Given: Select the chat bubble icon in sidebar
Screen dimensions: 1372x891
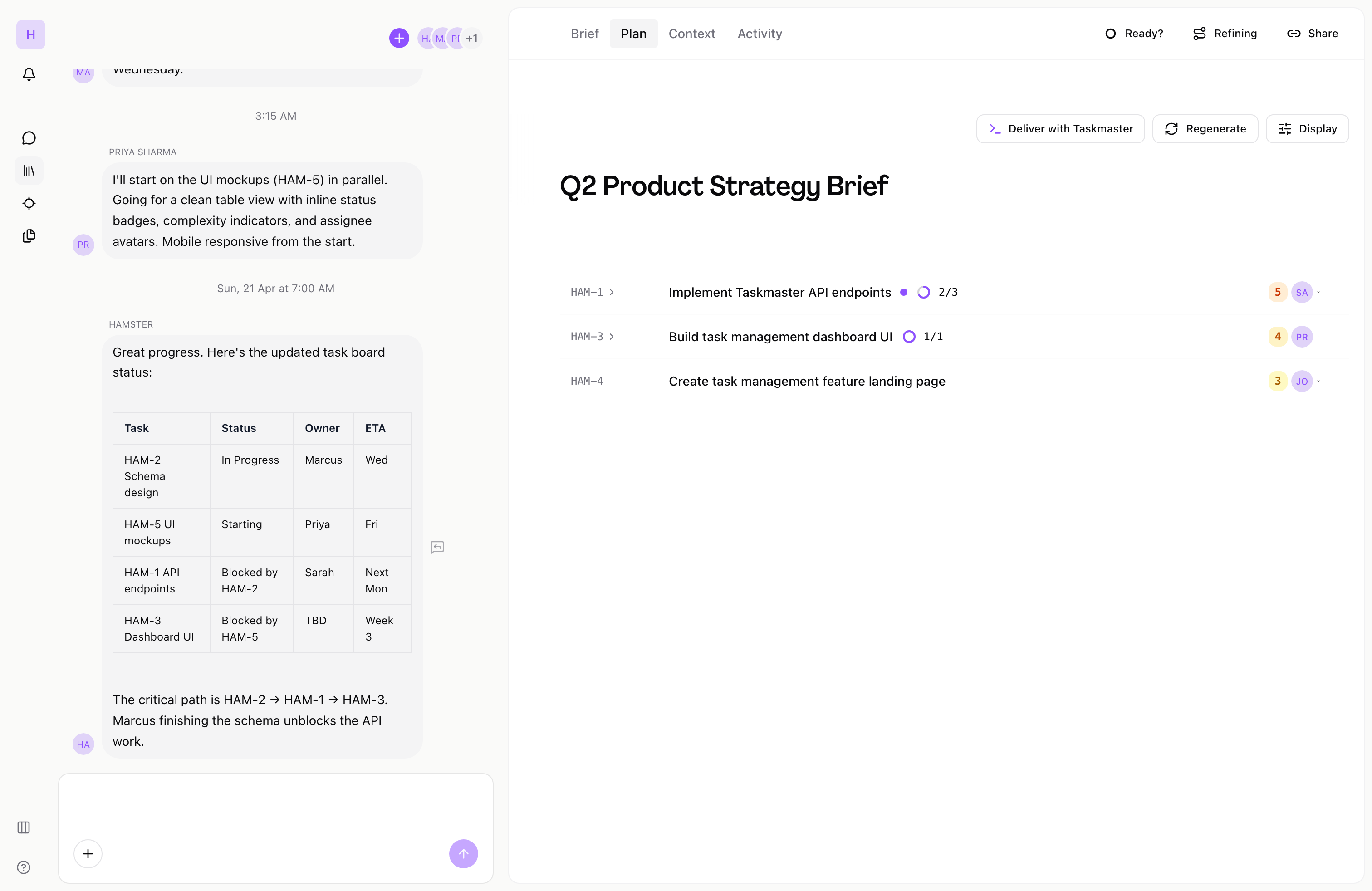Looking at the screenshot, I should (29, 138).
